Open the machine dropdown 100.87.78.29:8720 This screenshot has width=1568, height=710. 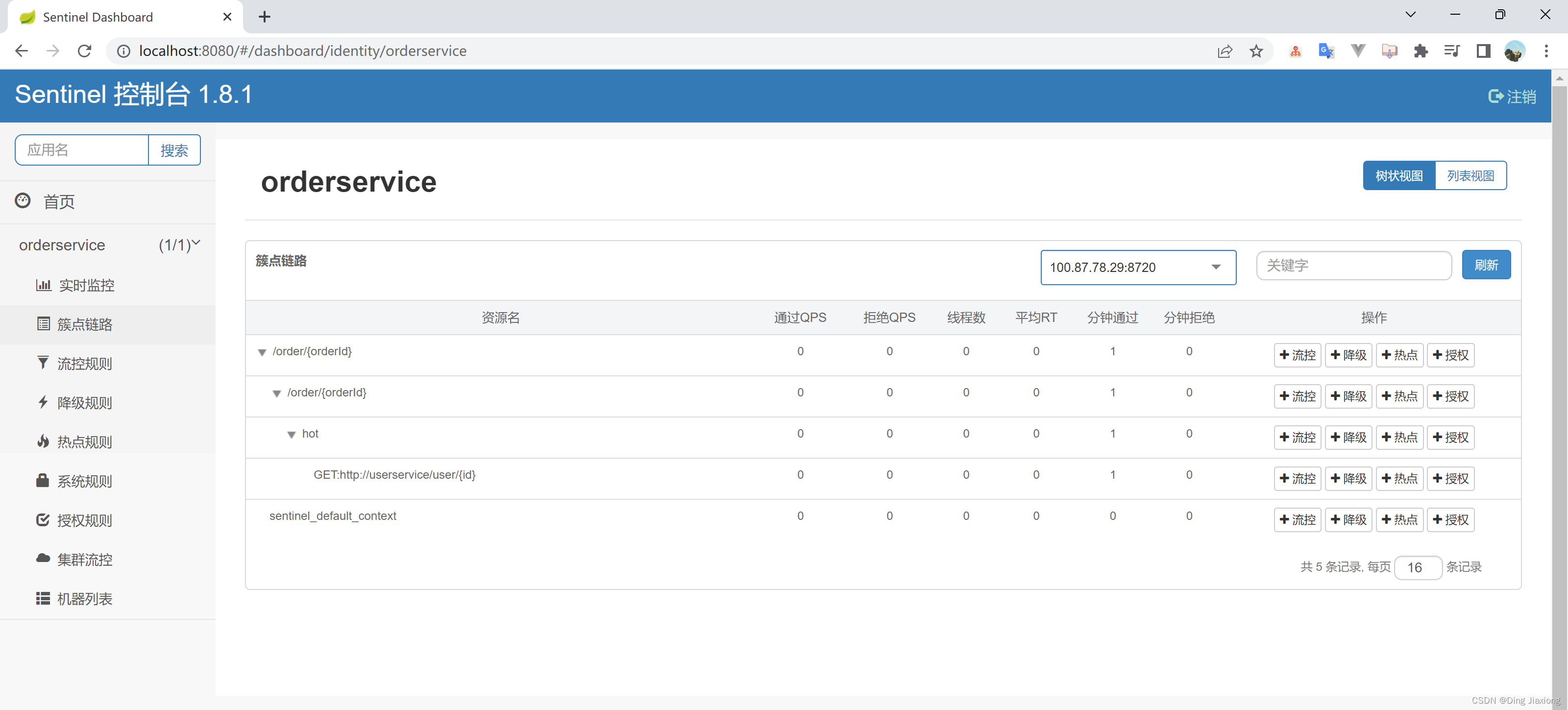(1138, 268)
